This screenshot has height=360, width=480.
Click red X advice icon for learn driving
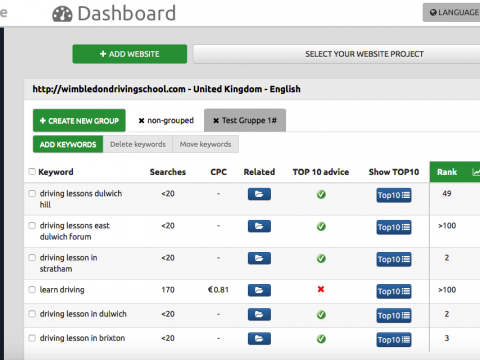click(x=321, y=289)
